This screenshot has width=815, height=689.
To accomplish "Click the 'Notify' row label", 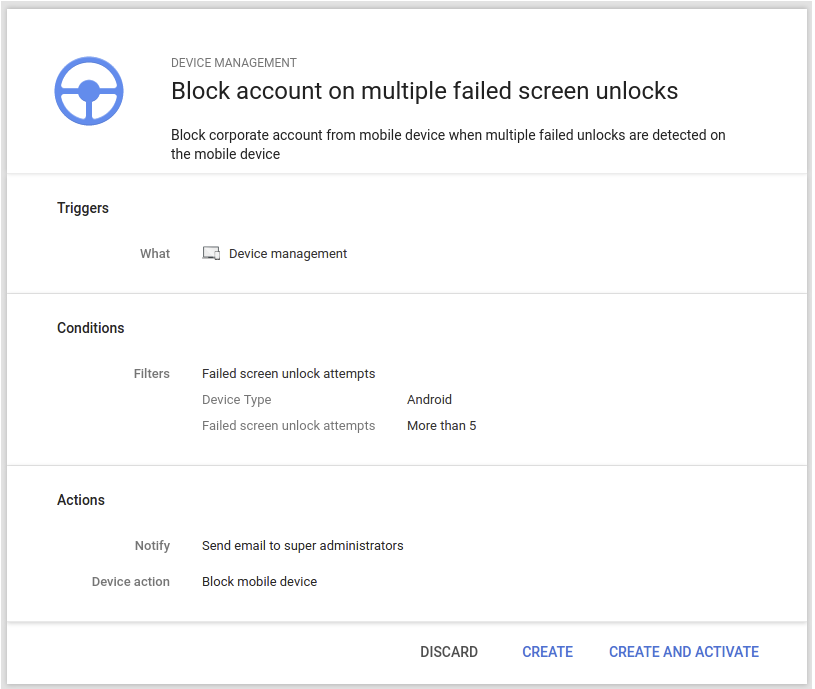I will [152, 546].
